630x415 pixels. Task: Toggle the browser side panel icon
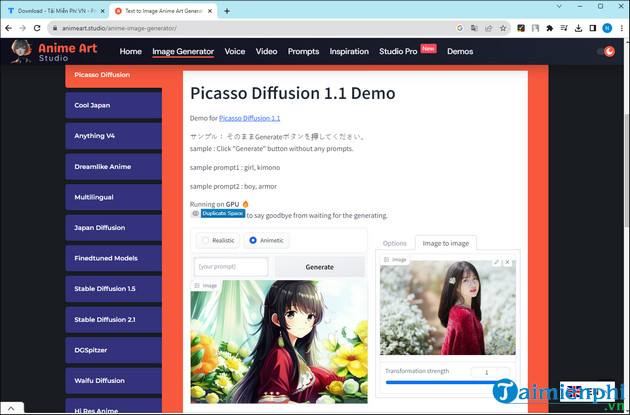pyautogui.click(x=593, y=28)
